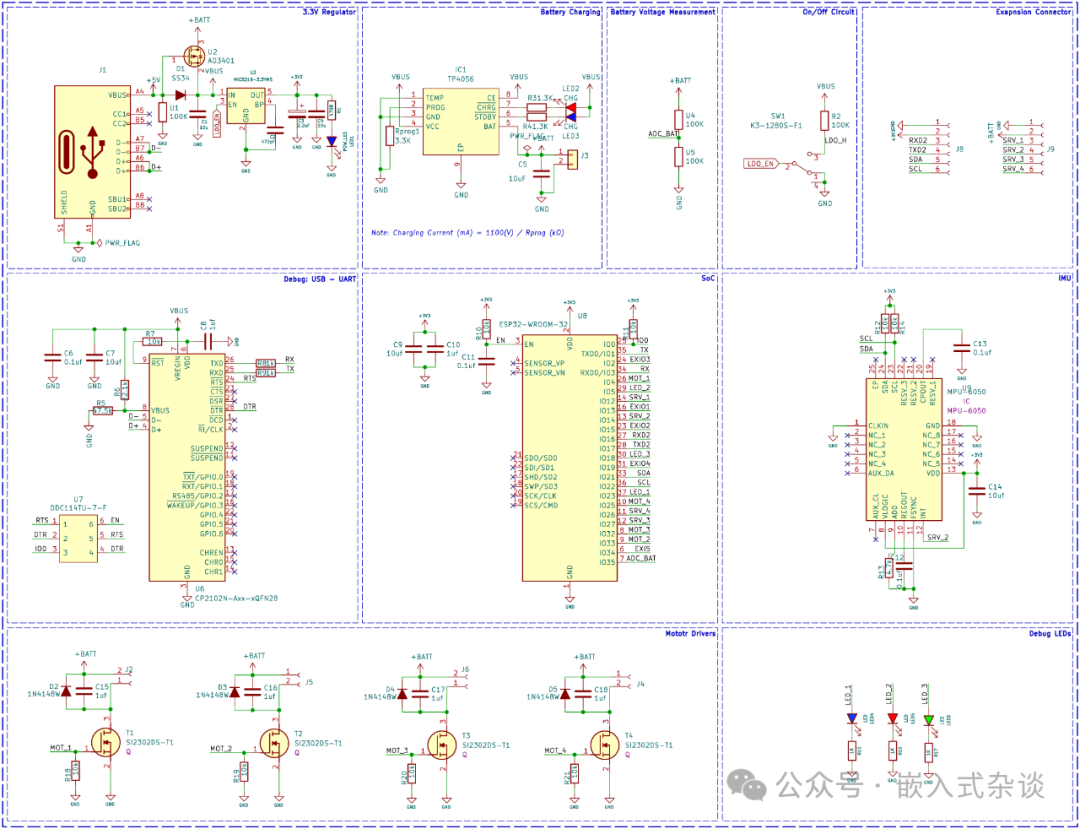This screenshot has height=829, width=1080.
Task: Click the "Exapnsion Connector" section title
Action: [x=1035, y=12]
